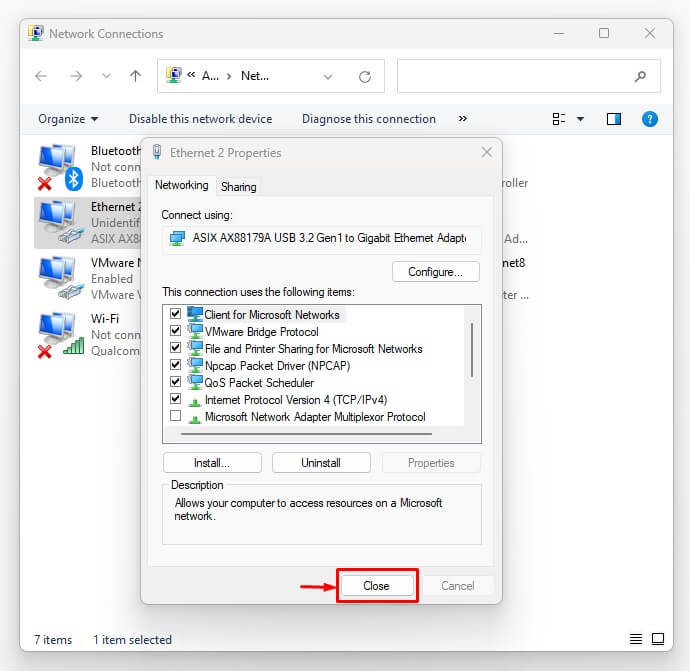690x671 pixels.
Task: Show more toolbar commands chevron
Action: [x=462, y=119]
